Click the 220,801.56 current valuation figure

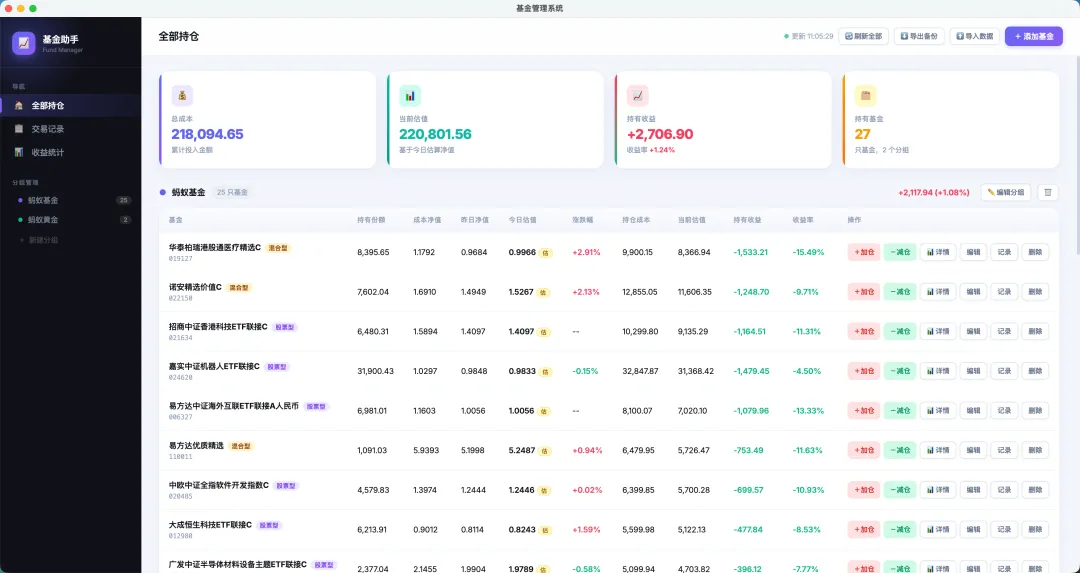tap(435, 134)
